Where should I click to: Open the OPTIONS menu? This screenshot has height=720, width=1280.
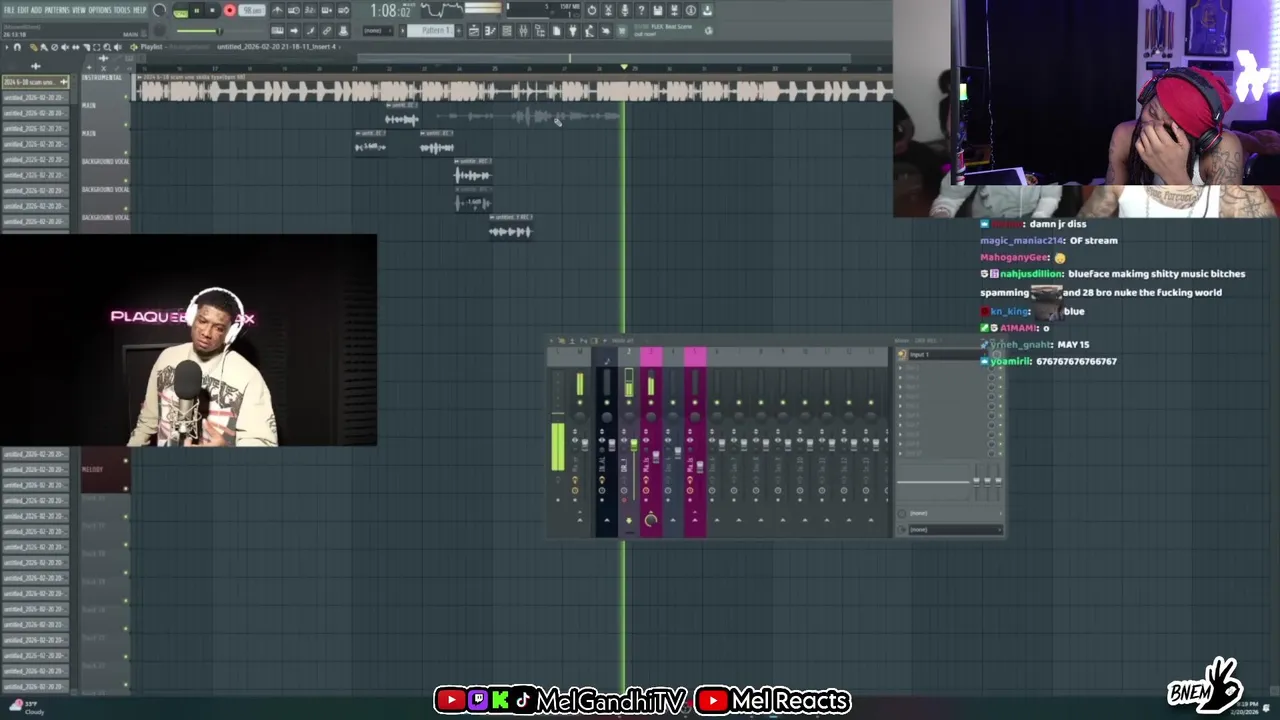pos(100,10)
